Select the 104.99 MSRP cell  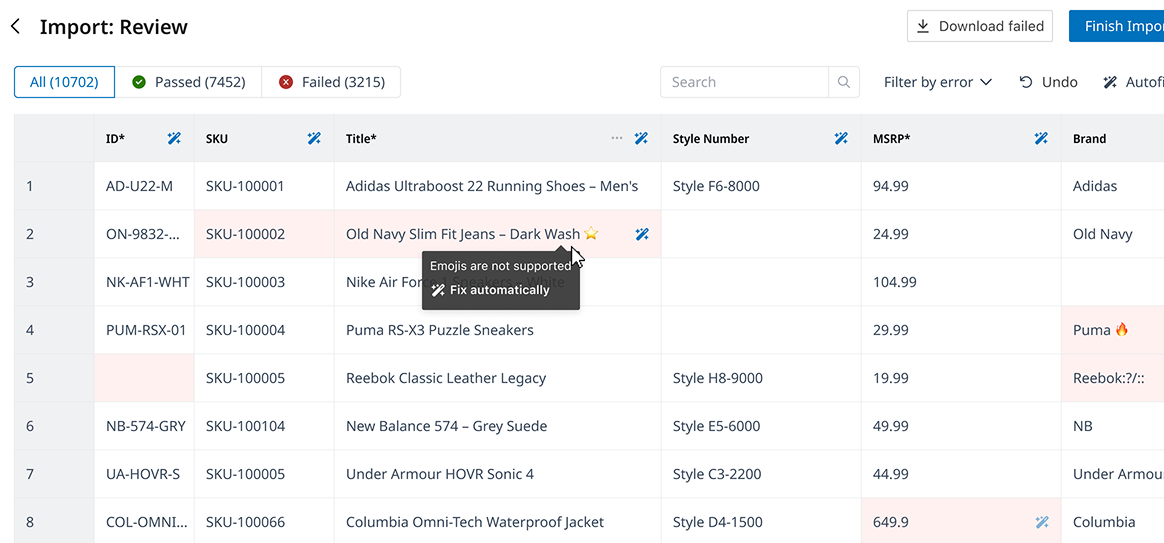pos(961,282)
